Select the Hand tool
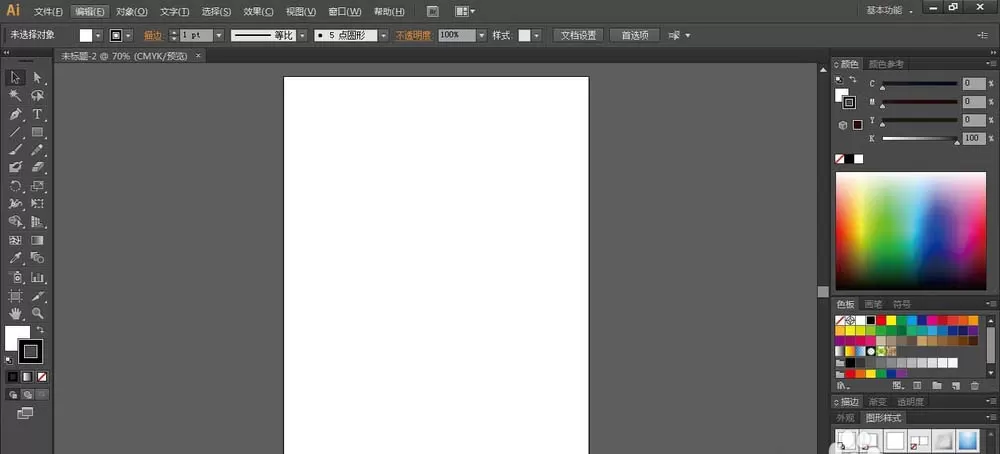 (15, 313)
